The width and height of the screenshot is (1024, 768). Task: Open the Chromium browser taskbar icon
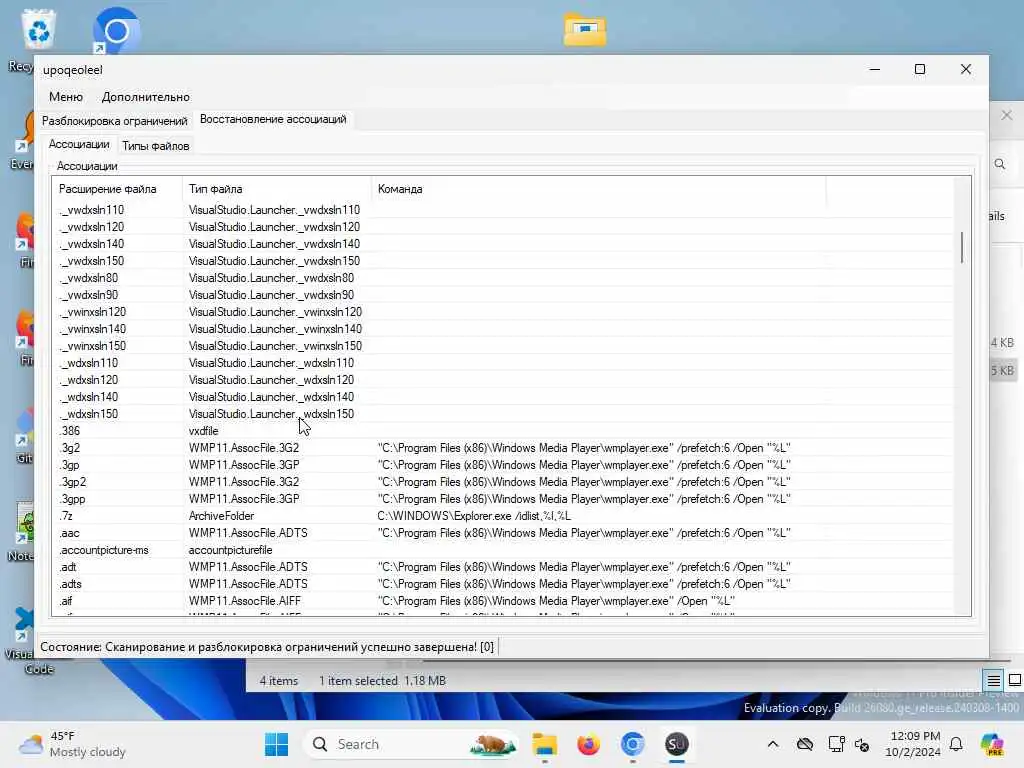(632, 744)
